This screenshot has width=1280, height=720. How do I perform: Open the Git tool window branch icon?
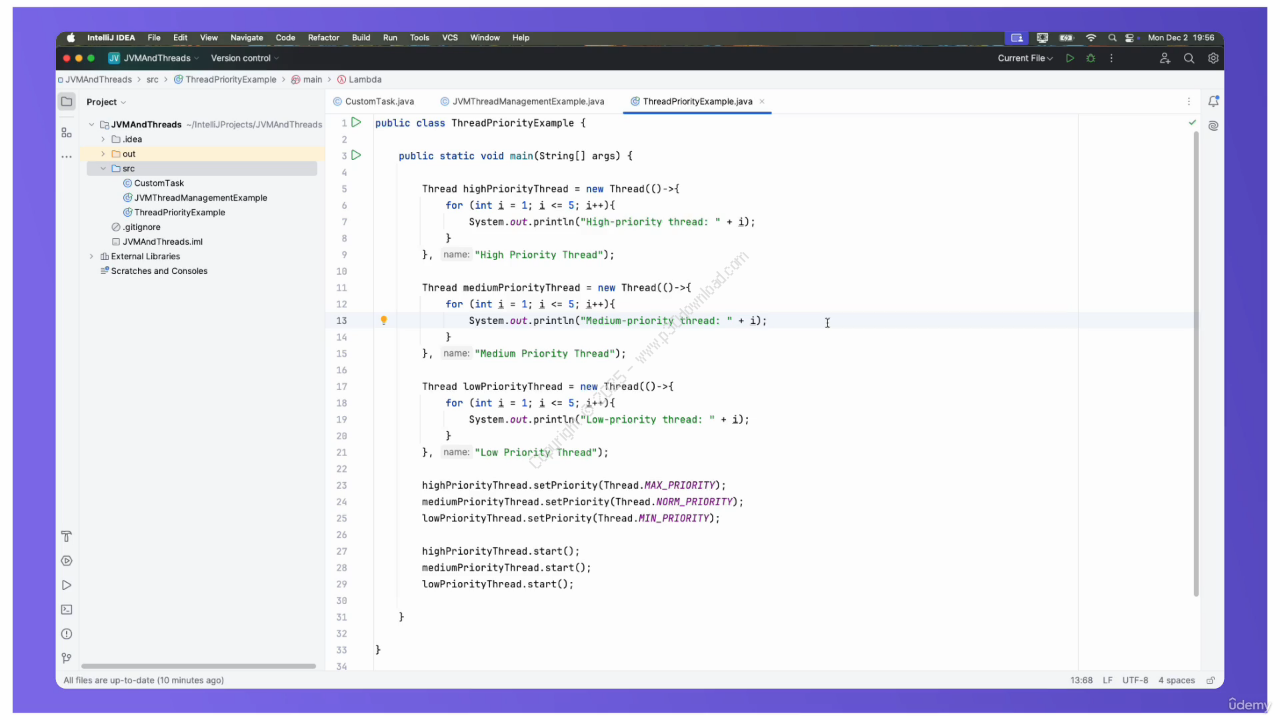[x=66, y=658]
